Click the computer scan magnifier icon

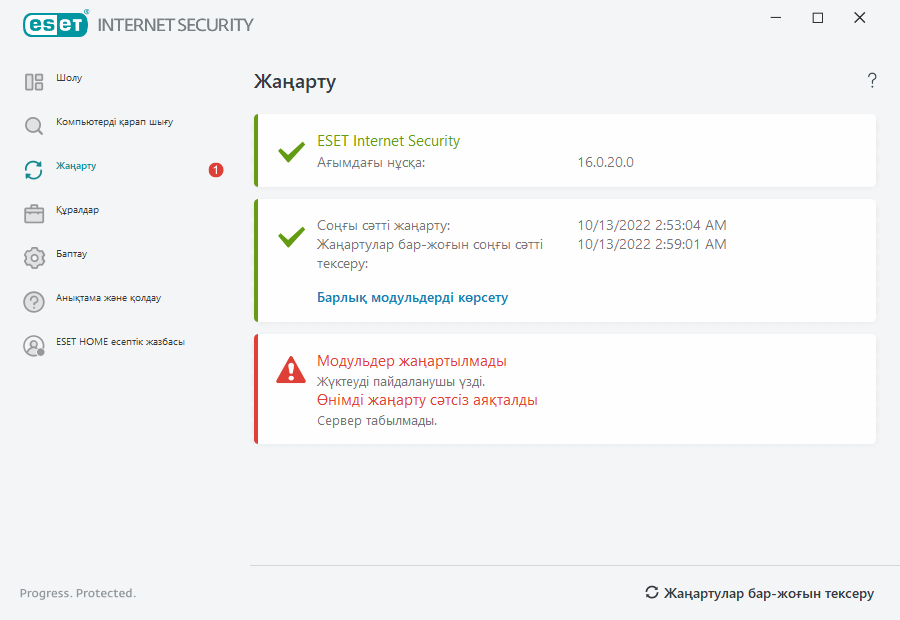point(34,126)
